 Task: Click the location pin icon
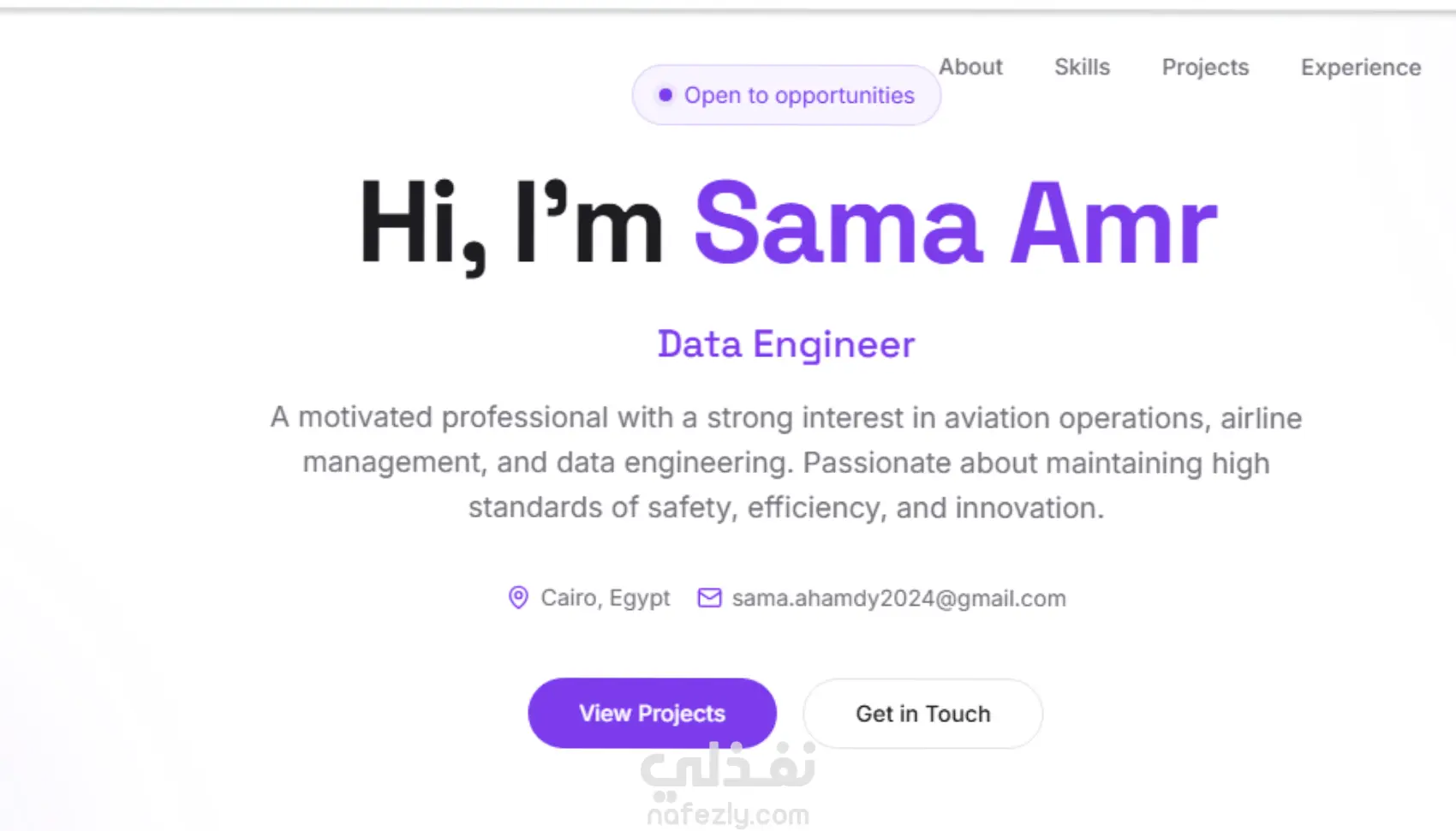click(518, 597)
